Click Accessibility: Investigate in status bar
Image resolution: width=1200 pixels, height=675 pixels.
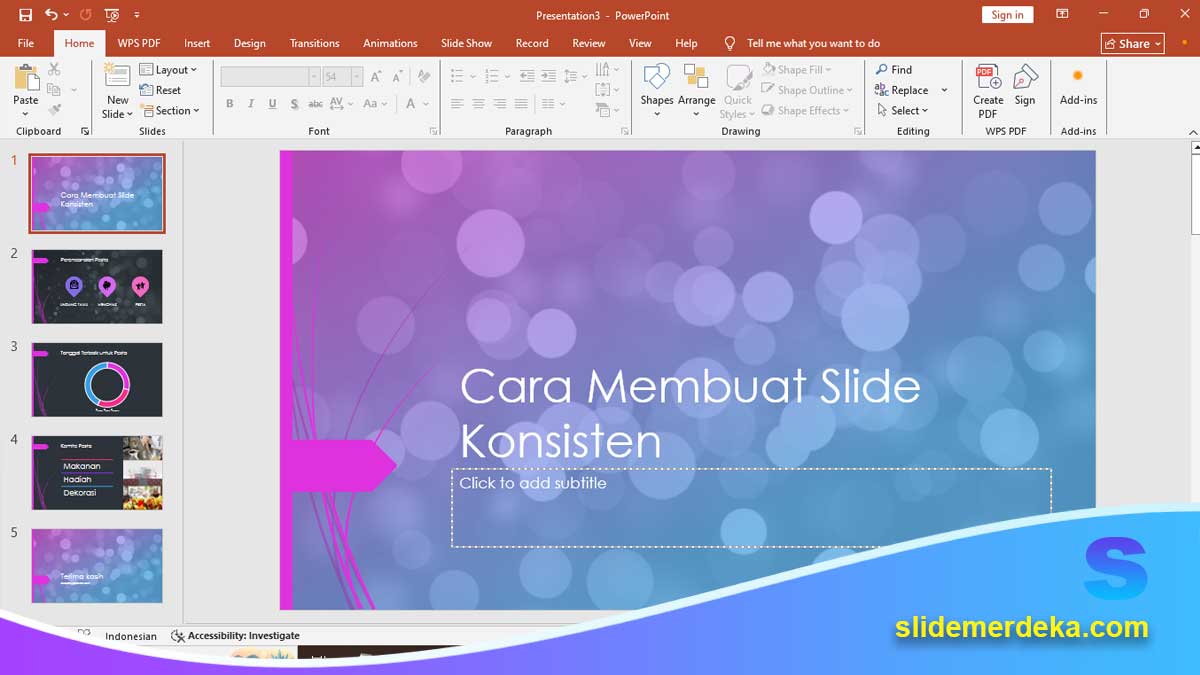(x=236, y=636)
